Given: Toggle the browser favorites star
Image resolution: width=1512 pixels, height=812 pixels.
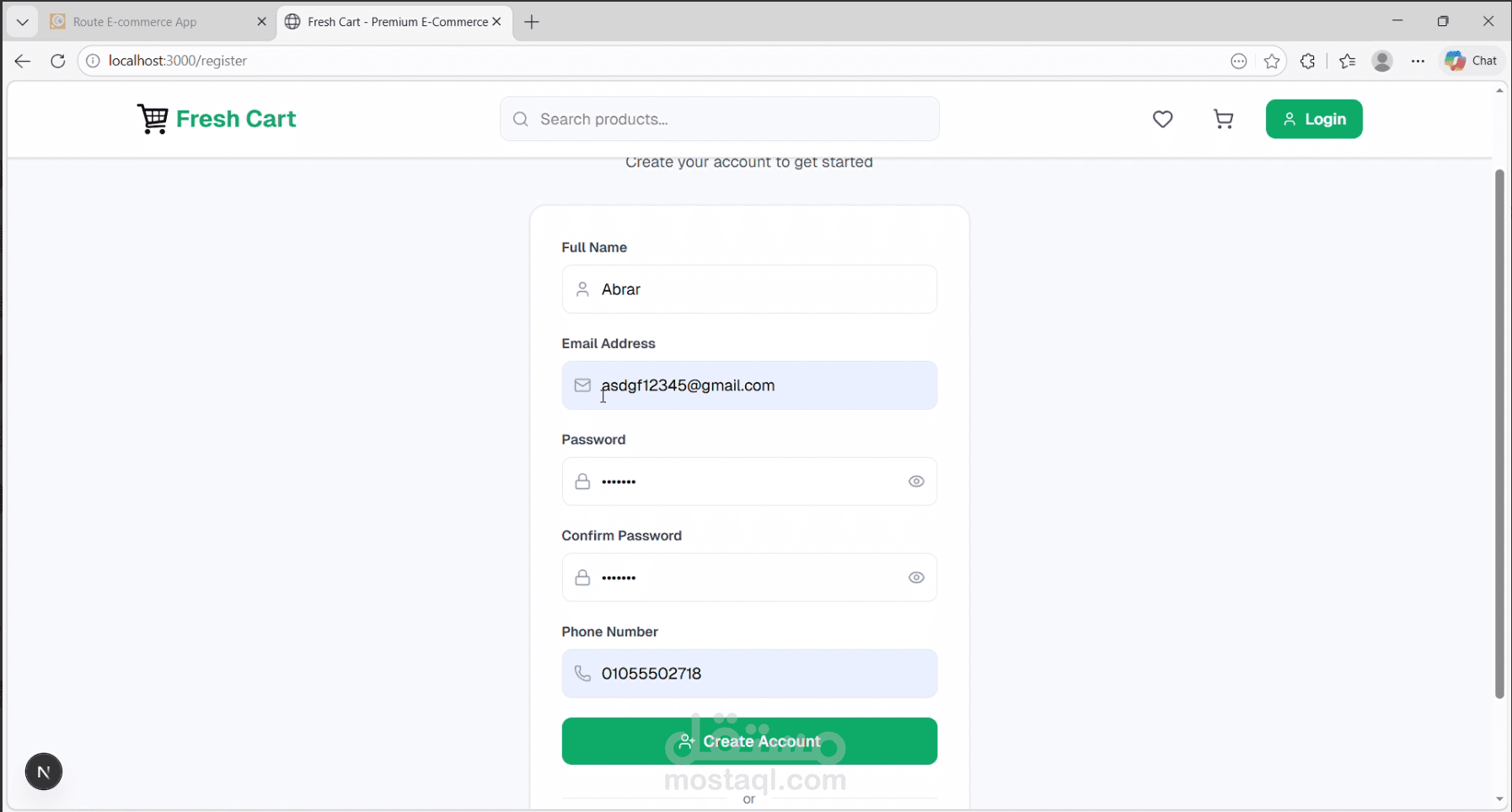Looking at the screenshot, I should pyautogui.click(x=1273, y=60).
